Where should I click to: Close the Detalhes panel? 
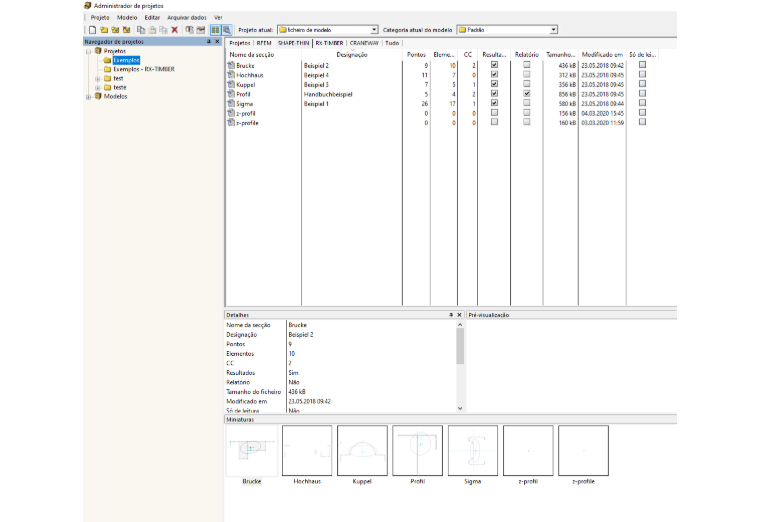pos(459,315)
